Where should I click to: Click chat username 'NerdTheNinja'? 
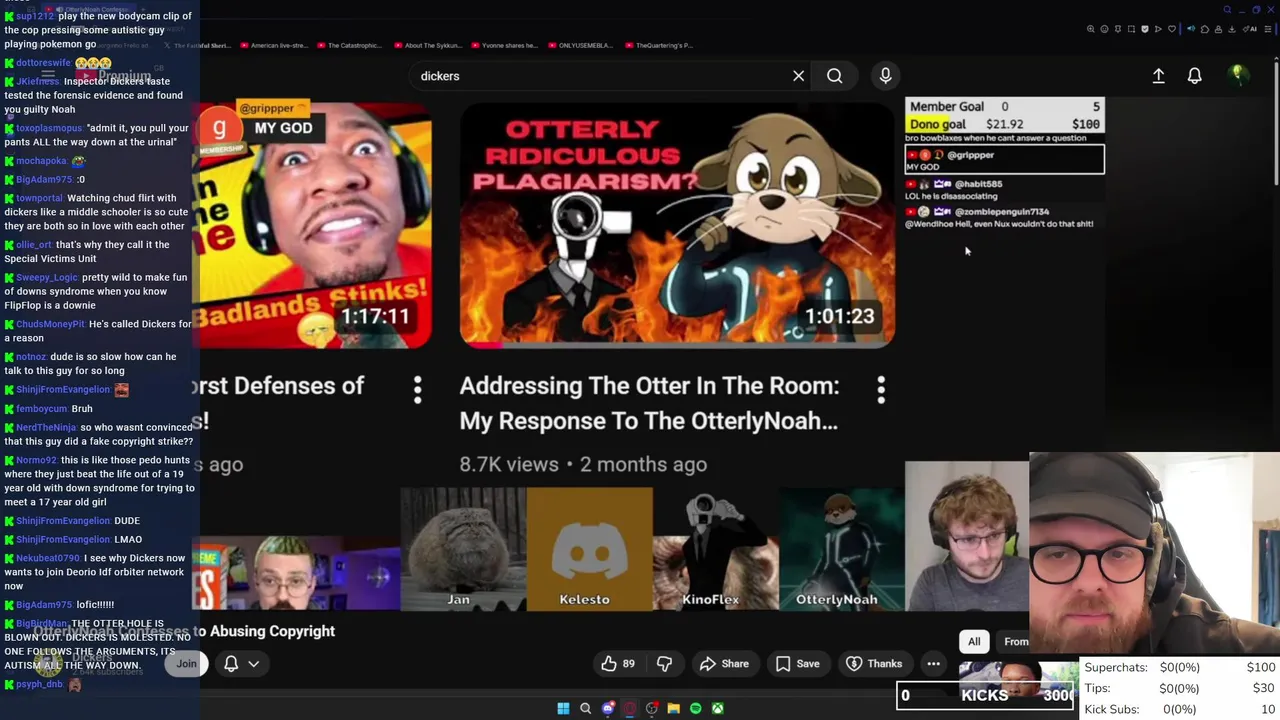pos(46,427)
